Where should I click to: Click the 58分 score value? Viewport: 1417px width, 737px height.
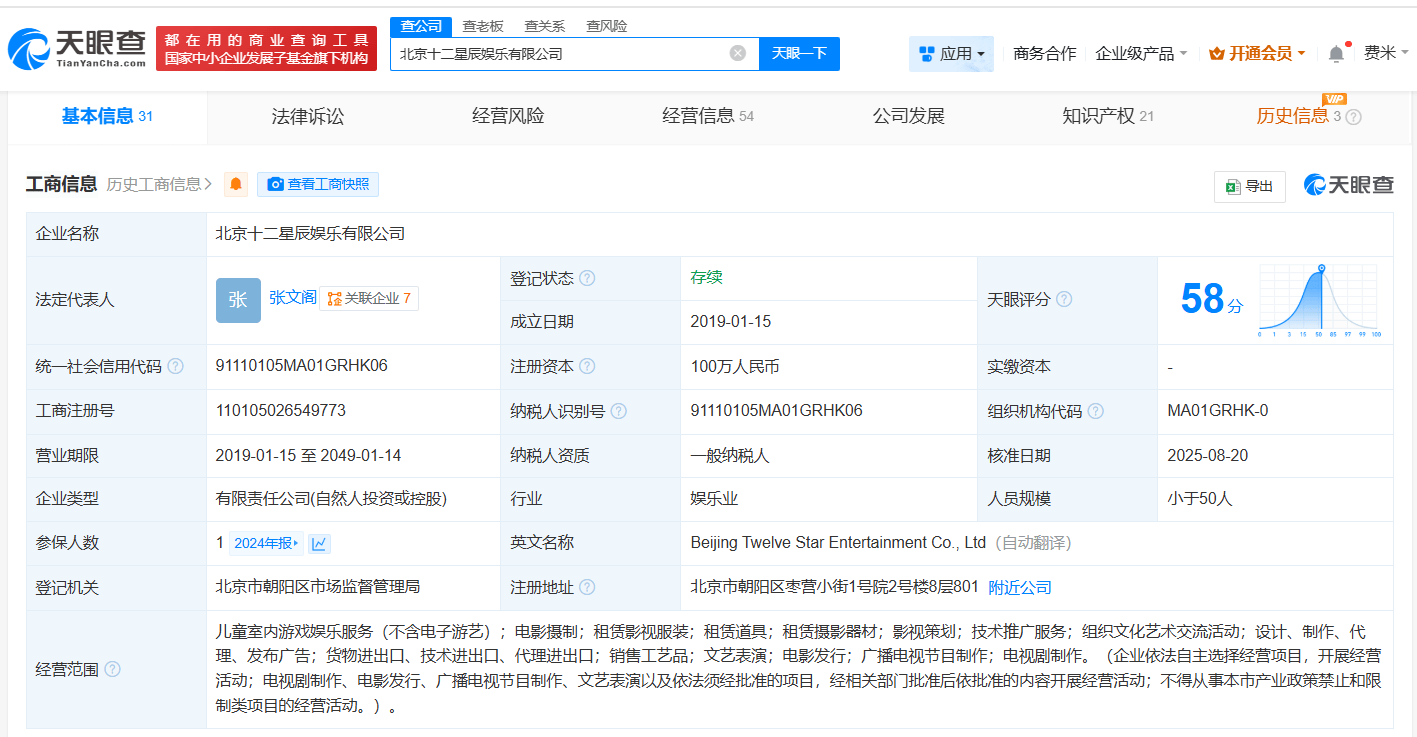click(1212, 299)
